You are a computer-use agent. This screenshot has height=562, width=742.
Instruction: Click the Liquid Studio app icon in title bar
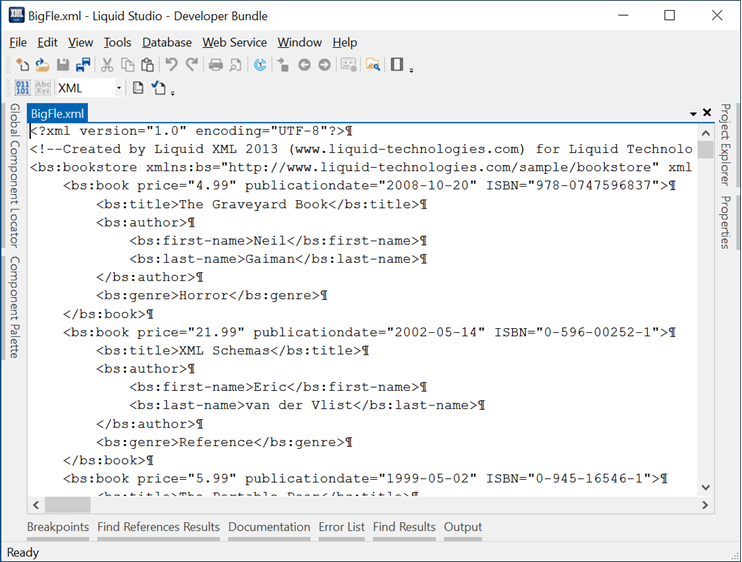pos(17,15)
